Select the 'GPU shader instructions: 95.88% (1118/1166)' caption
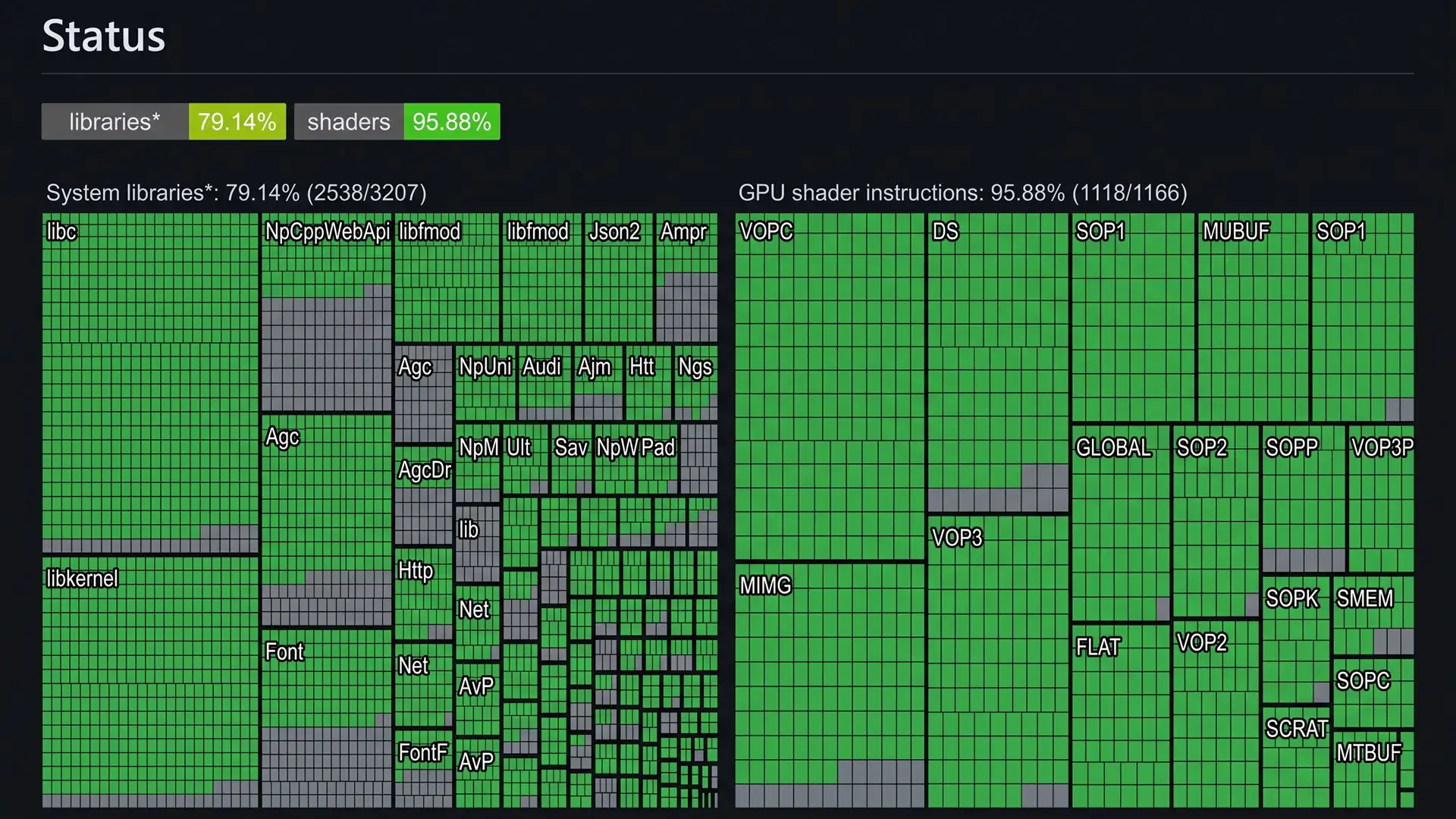The height and width of the screenshot is (819, 1456). click(x=963, y=193)
